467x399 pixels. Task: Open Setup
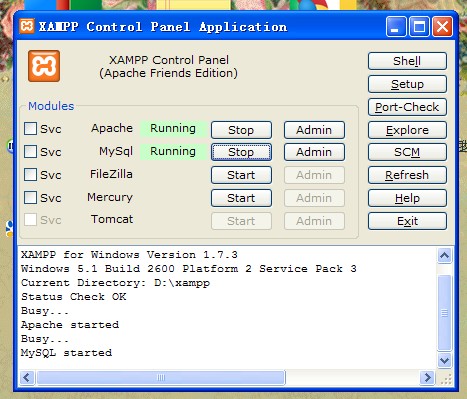pyautogui.click(x=407, y=84)
